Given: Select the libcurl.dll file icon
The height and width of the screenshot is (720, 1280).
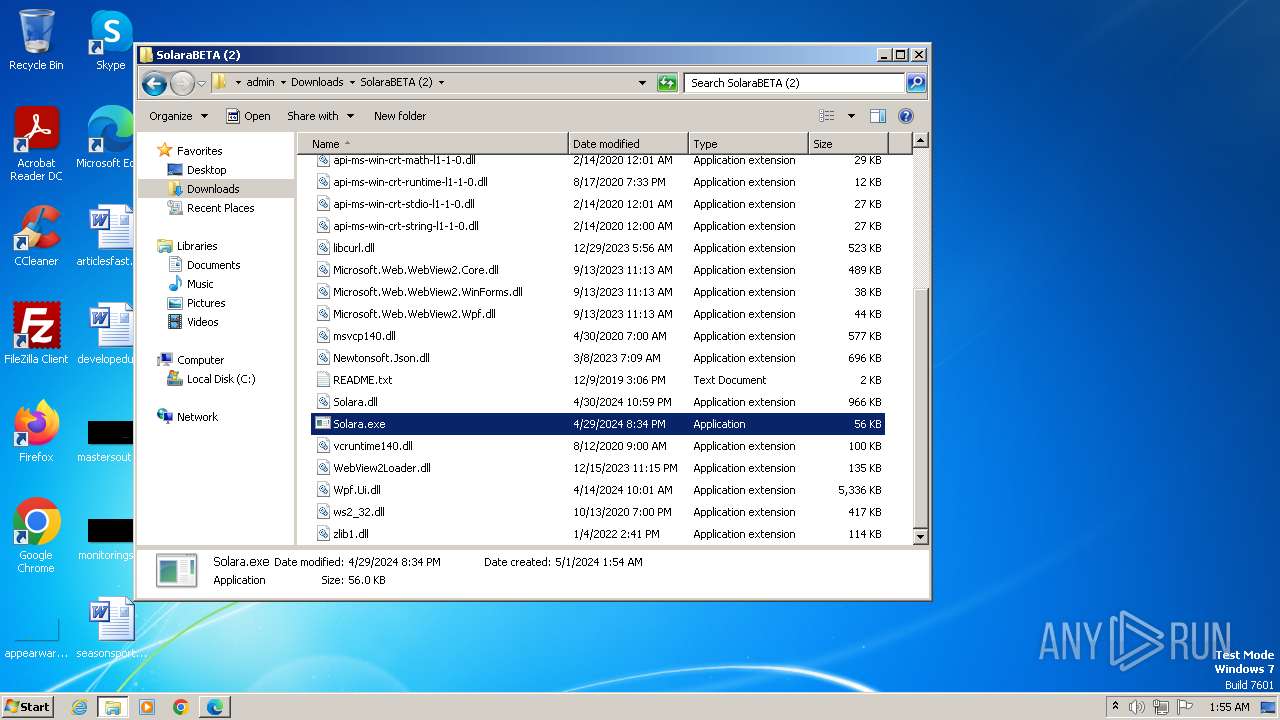Looking at the screenshot, I should [323, 248].
